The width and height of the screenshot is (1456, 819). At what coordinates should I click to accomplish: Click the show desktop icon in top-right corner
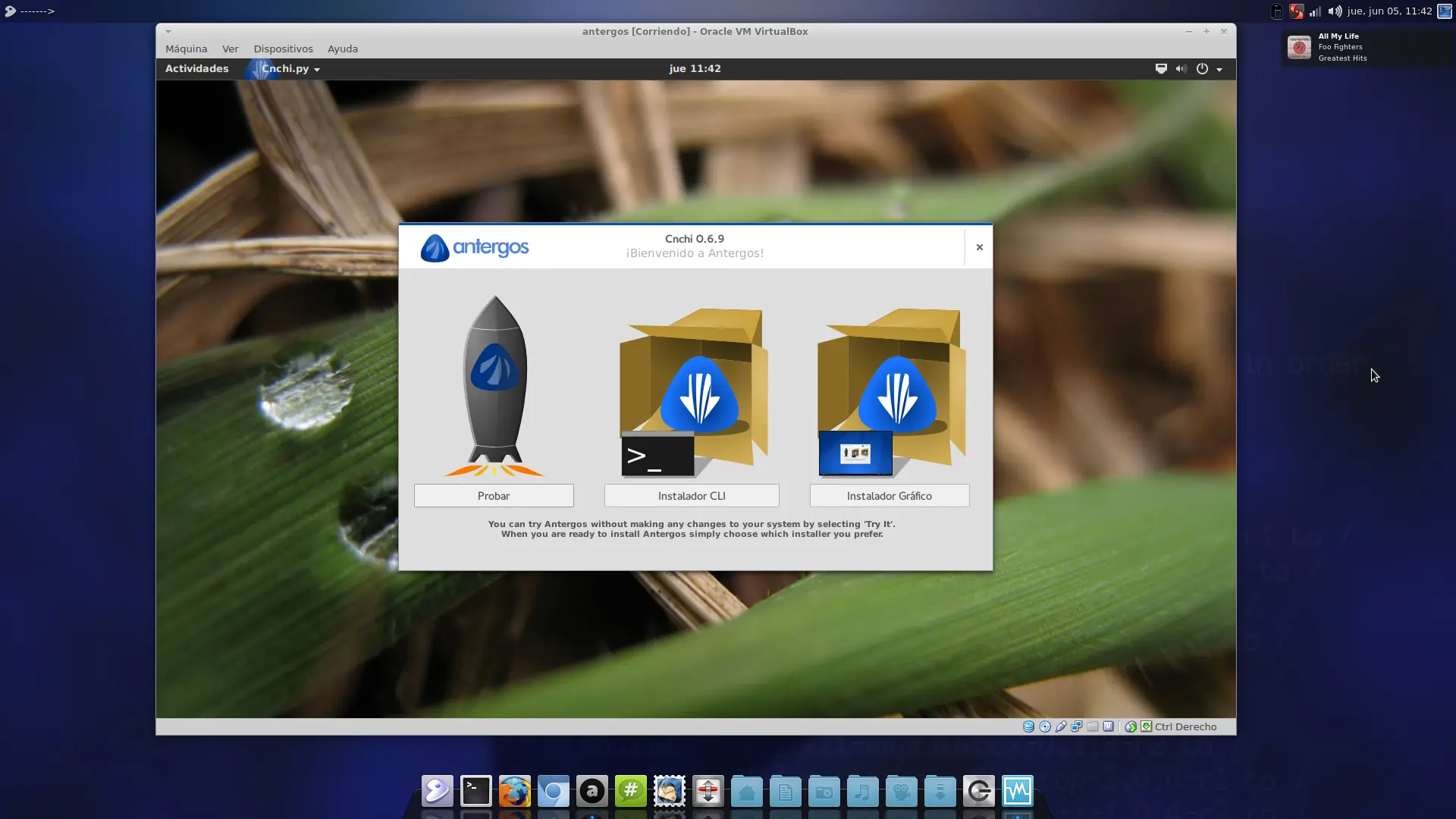pyautogui.click(x=1445, y=11)
